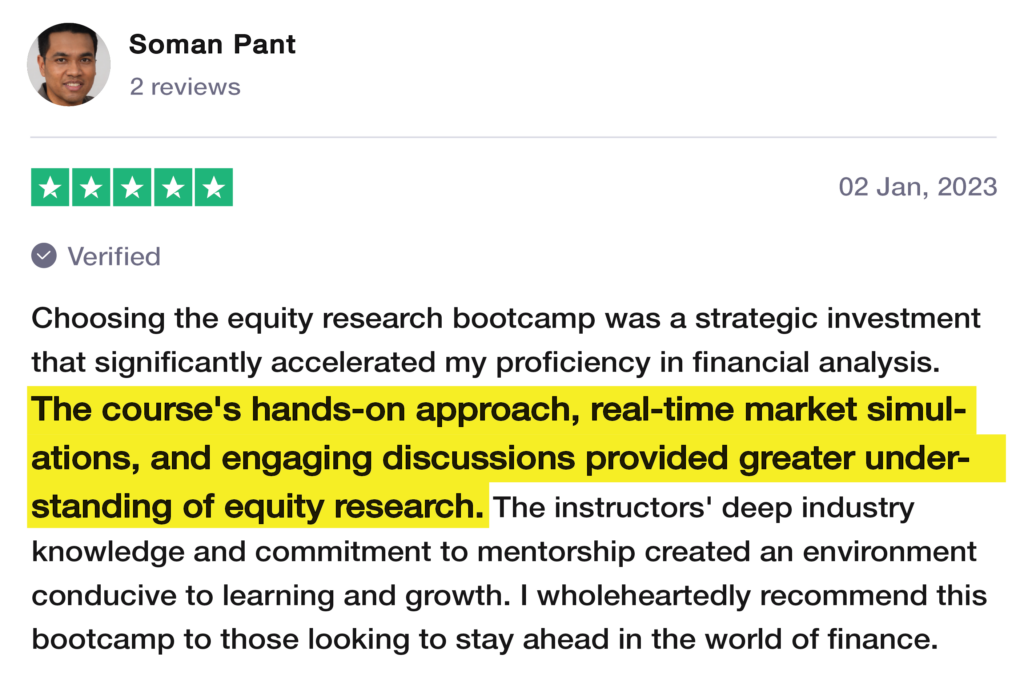Image resolution: width=1024 pixels, height=700 pixels.
Task: Open the "2 reviews" link
Action: [x=185, y=87]
